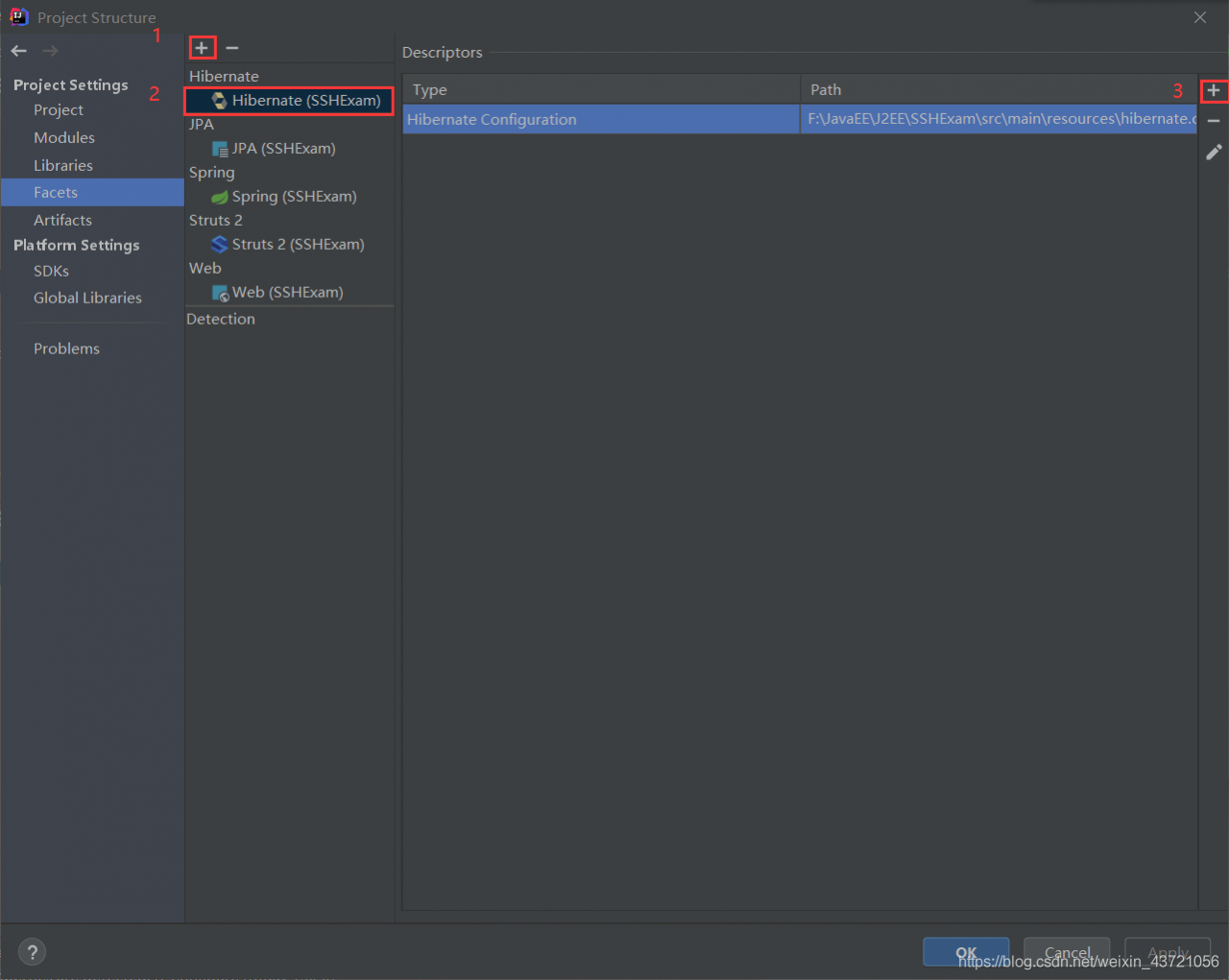
Task: Select Hibernate (SSHExam) facet
Action: (290, 101)
